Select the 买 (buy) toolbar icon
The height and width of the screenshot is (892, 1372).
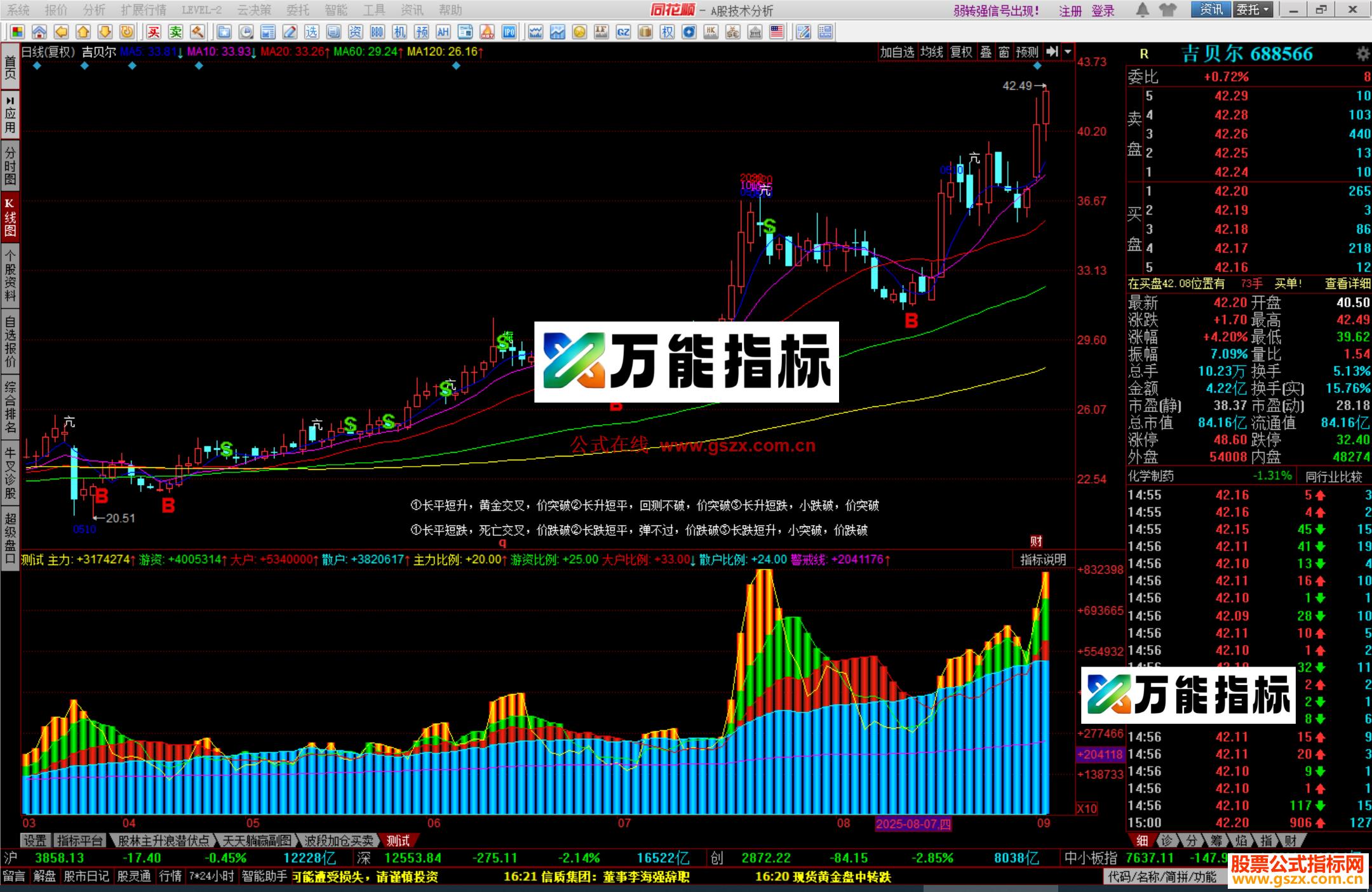click(154, 32)
